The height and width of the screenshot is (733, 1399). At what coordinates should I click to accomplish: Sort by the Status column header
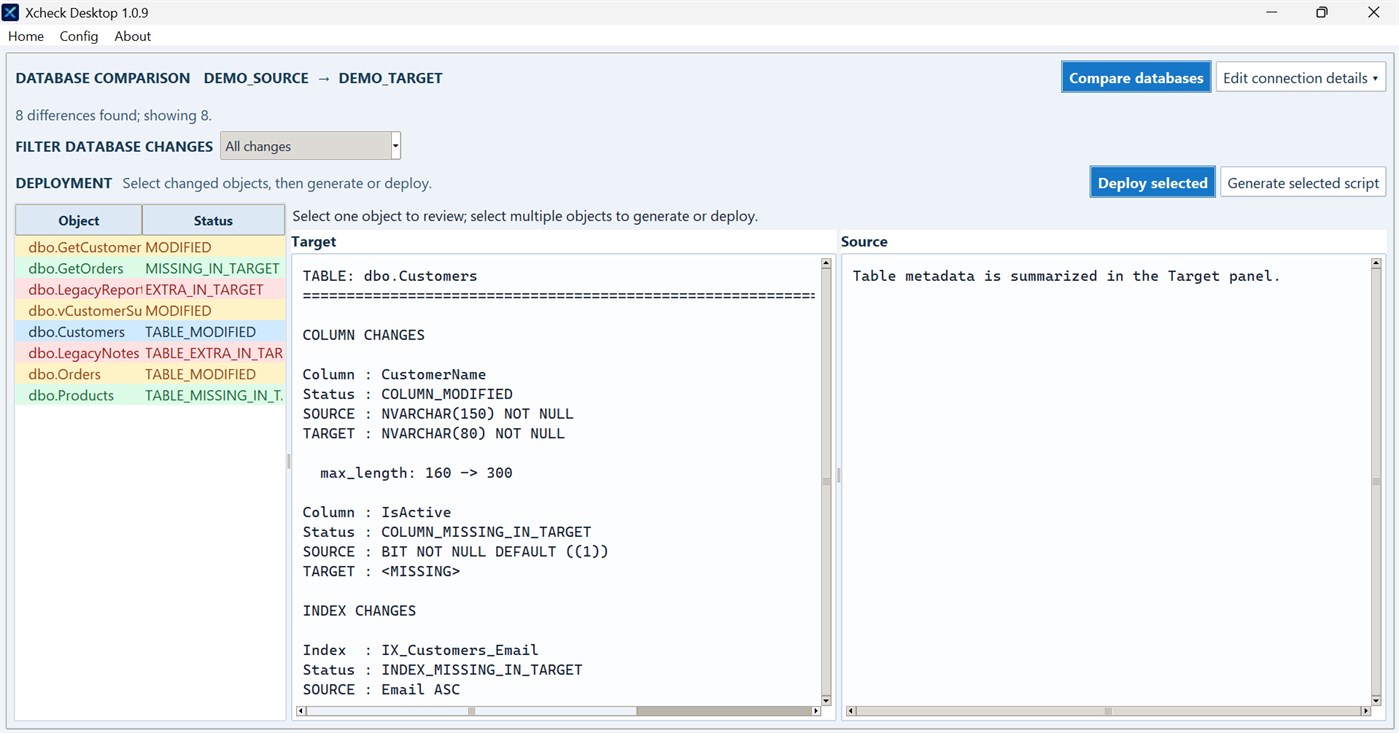tap(213, 221)
